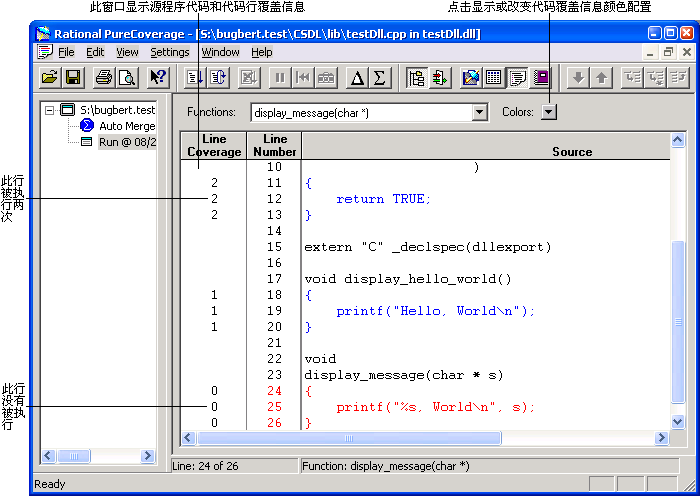
Task: Open the Edit menu
Action: (95, 52)
